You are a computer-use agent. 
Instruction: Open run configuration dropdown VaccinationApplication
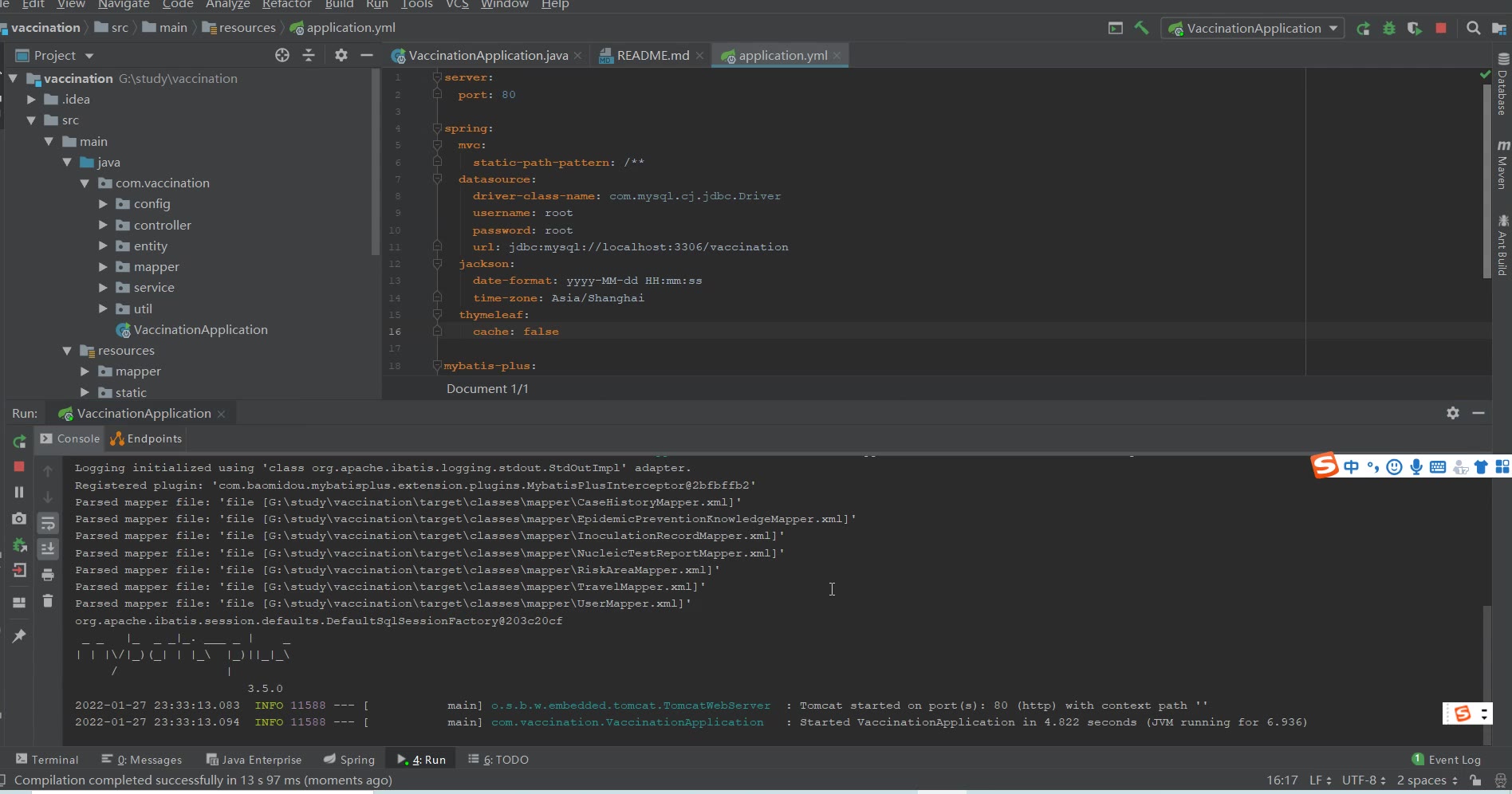[x=1253, y=29]
